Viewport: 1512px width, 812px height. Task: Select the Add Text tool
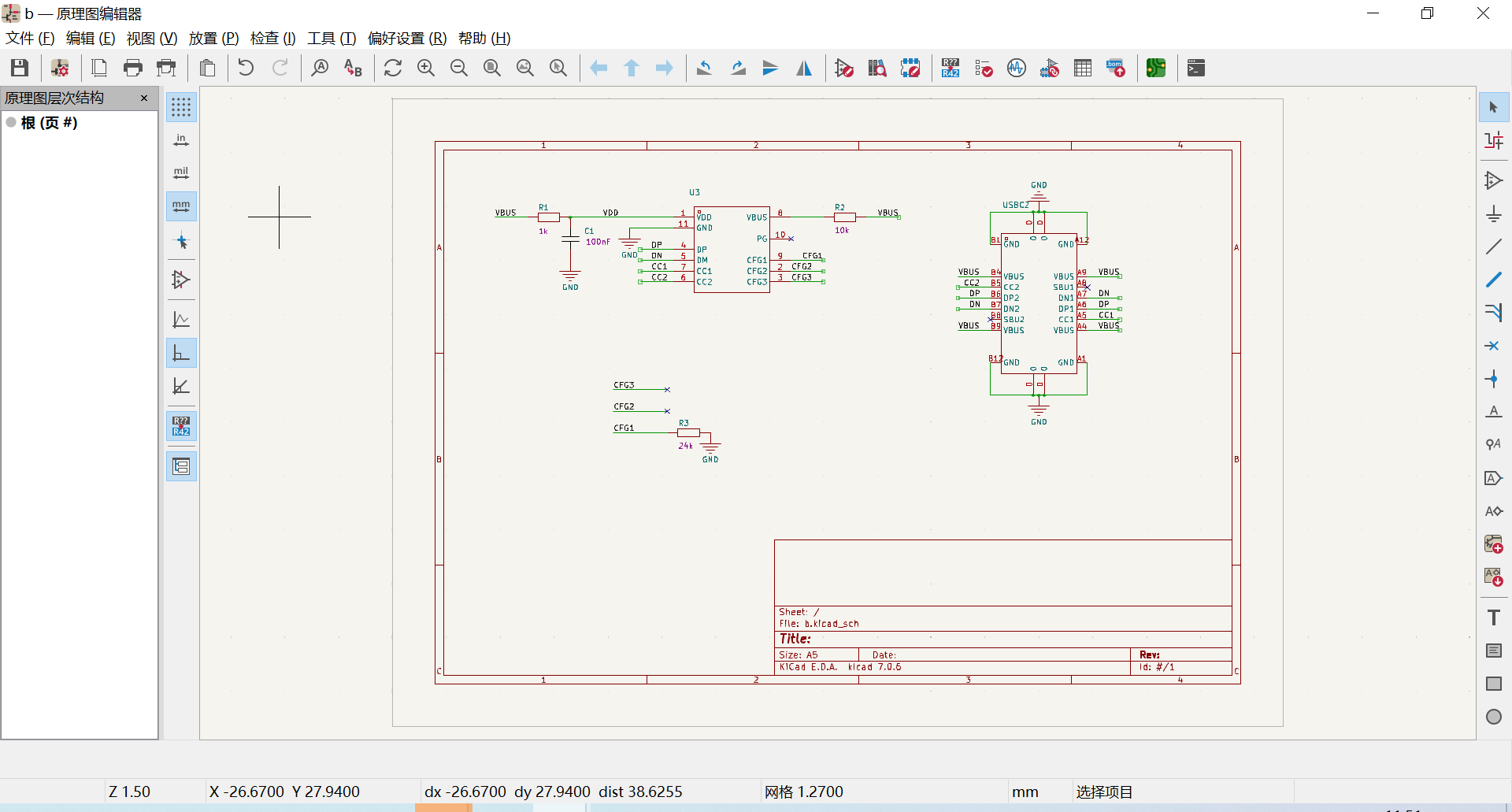click(1493, 617)
